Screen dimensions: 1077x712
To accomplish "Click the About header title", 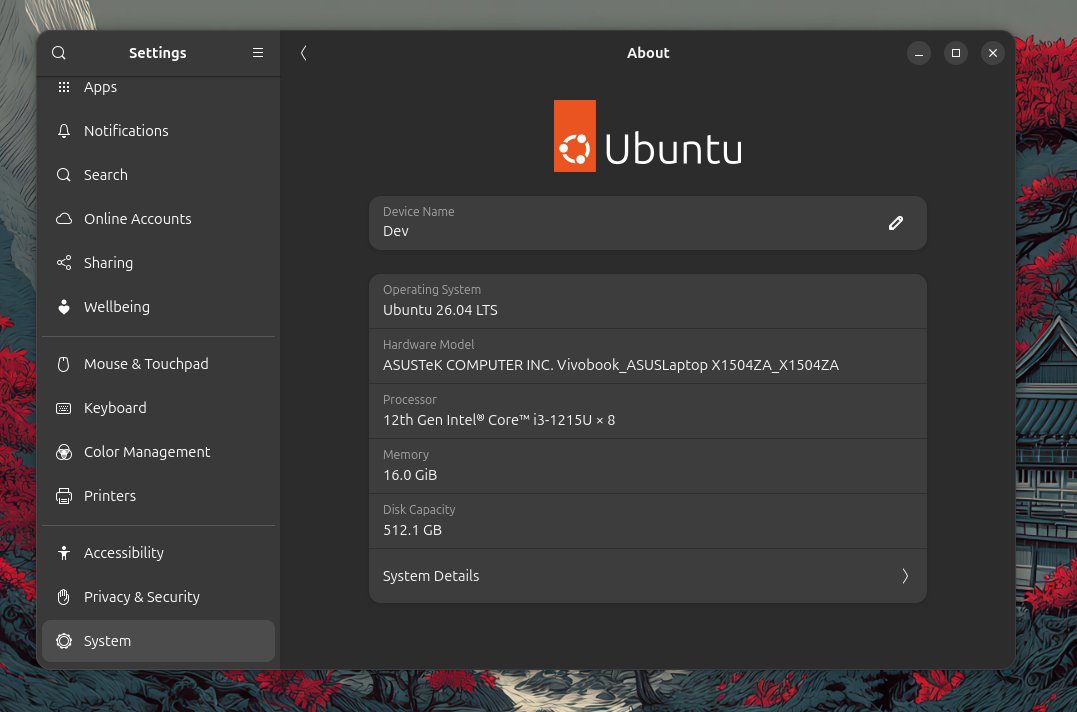I will (648, 53).
